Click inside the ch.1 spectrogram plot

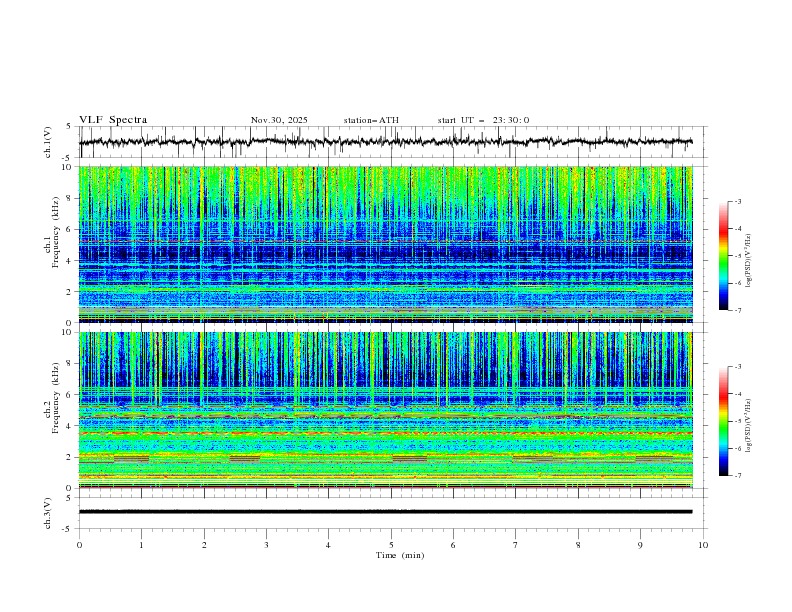click(x=390, y=245)
